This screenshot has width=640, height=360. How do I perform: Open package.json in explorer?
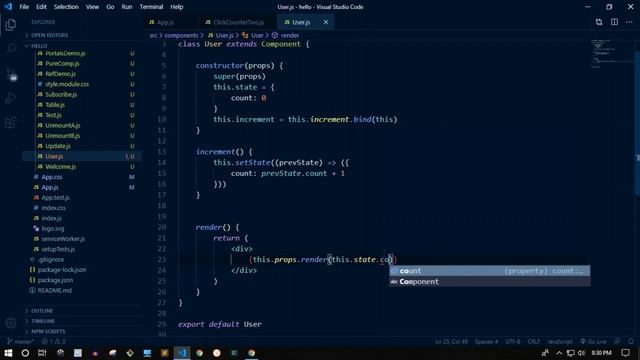pos(55,280)
